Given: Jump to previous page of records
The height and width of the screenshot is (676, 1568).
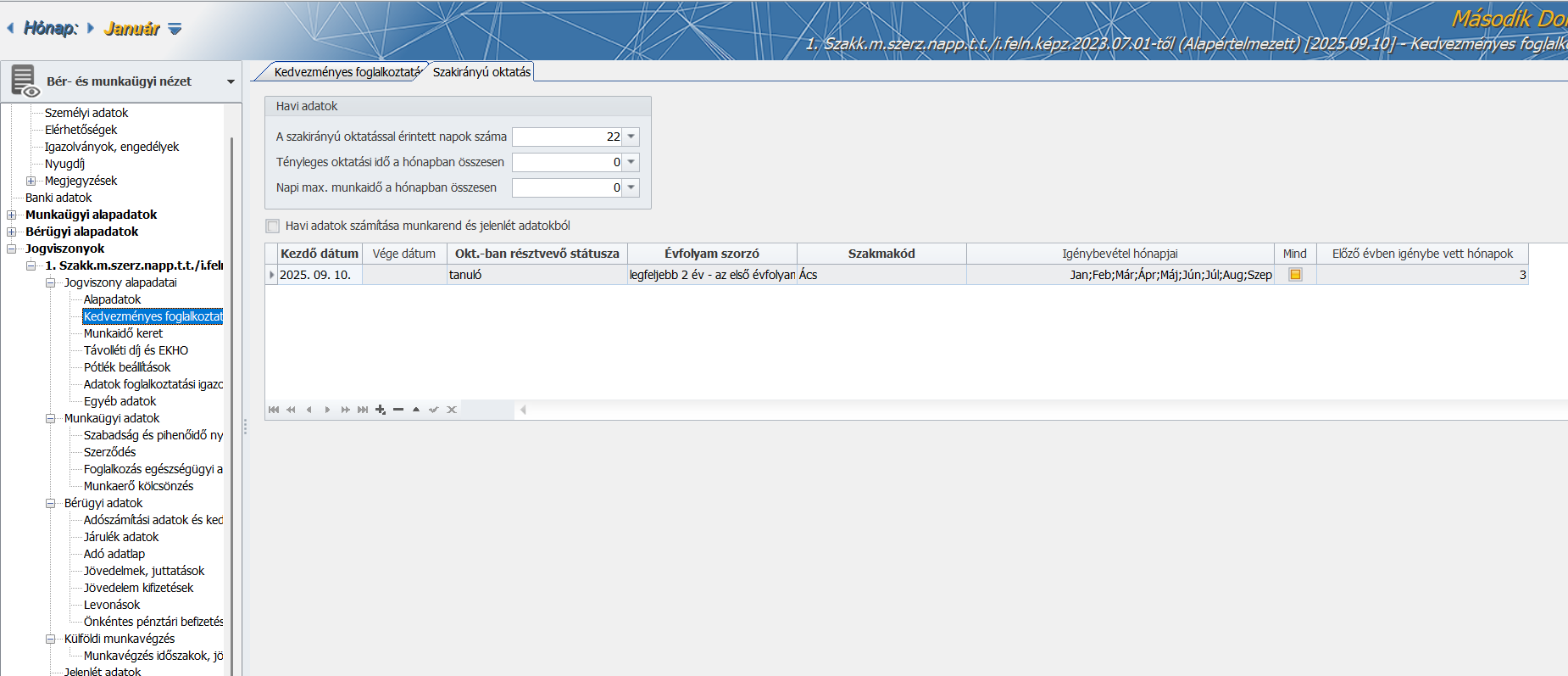Looking at the screenshot, I should click(292, 410).
